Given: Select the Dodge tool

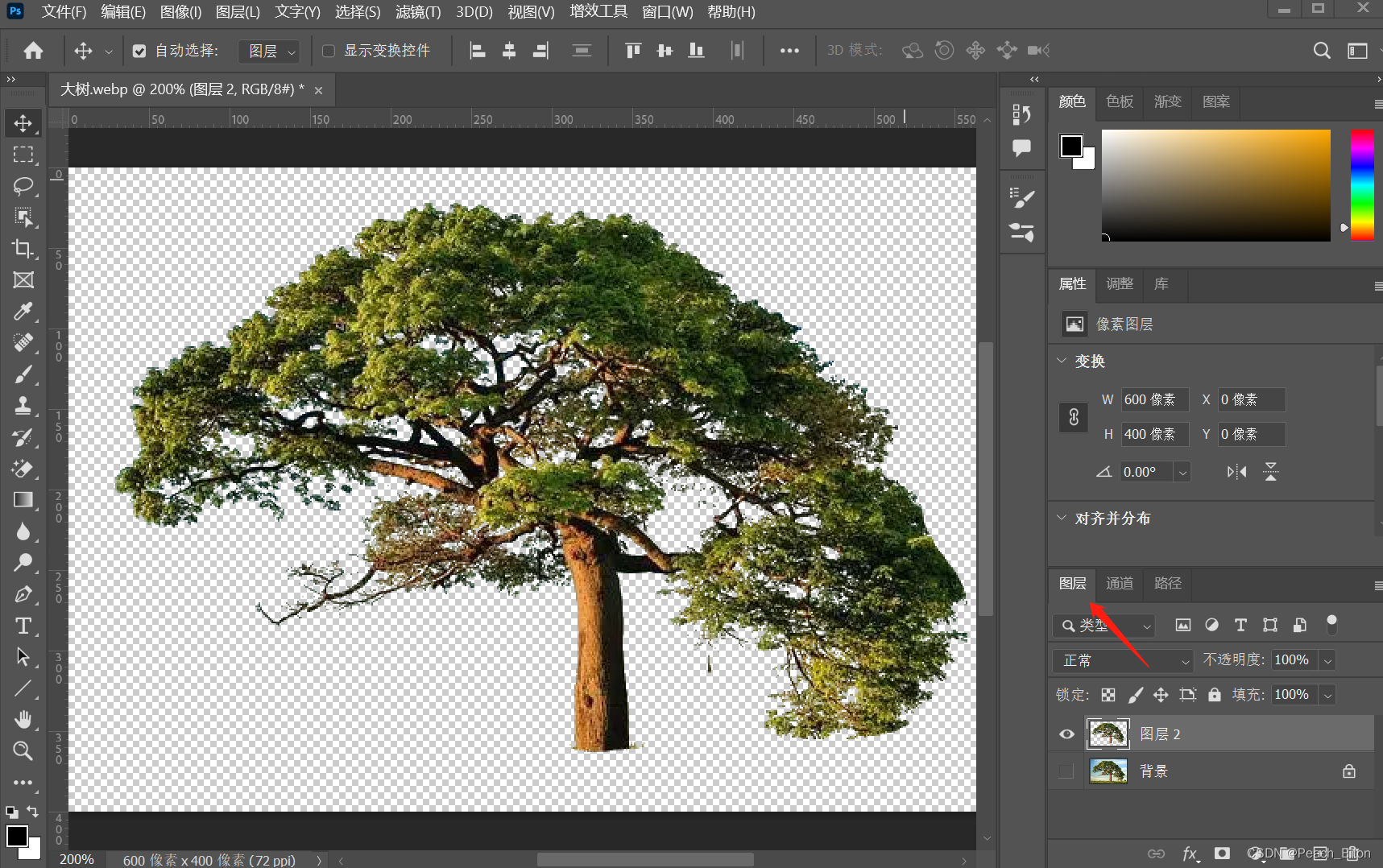Looking at the screenshot, I should 23,563.
